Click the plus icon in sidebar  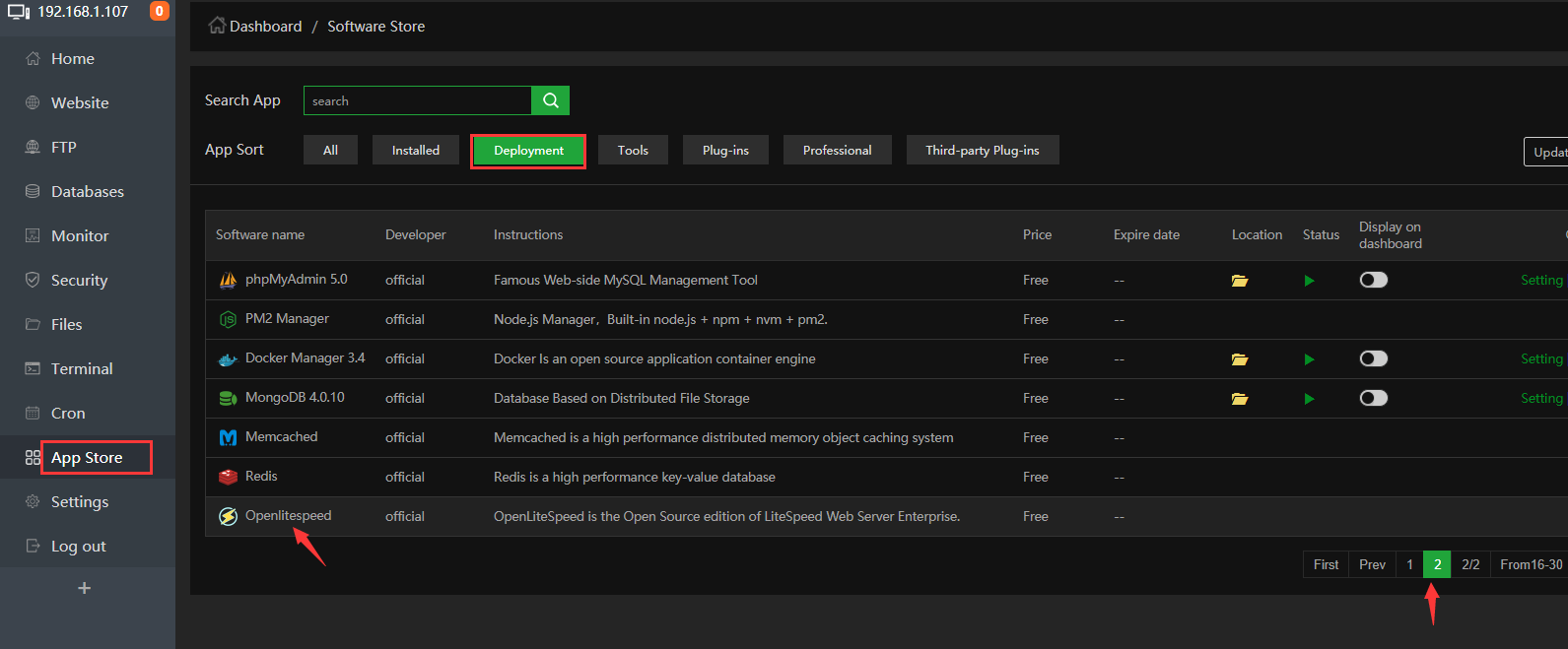pos(85,588)
